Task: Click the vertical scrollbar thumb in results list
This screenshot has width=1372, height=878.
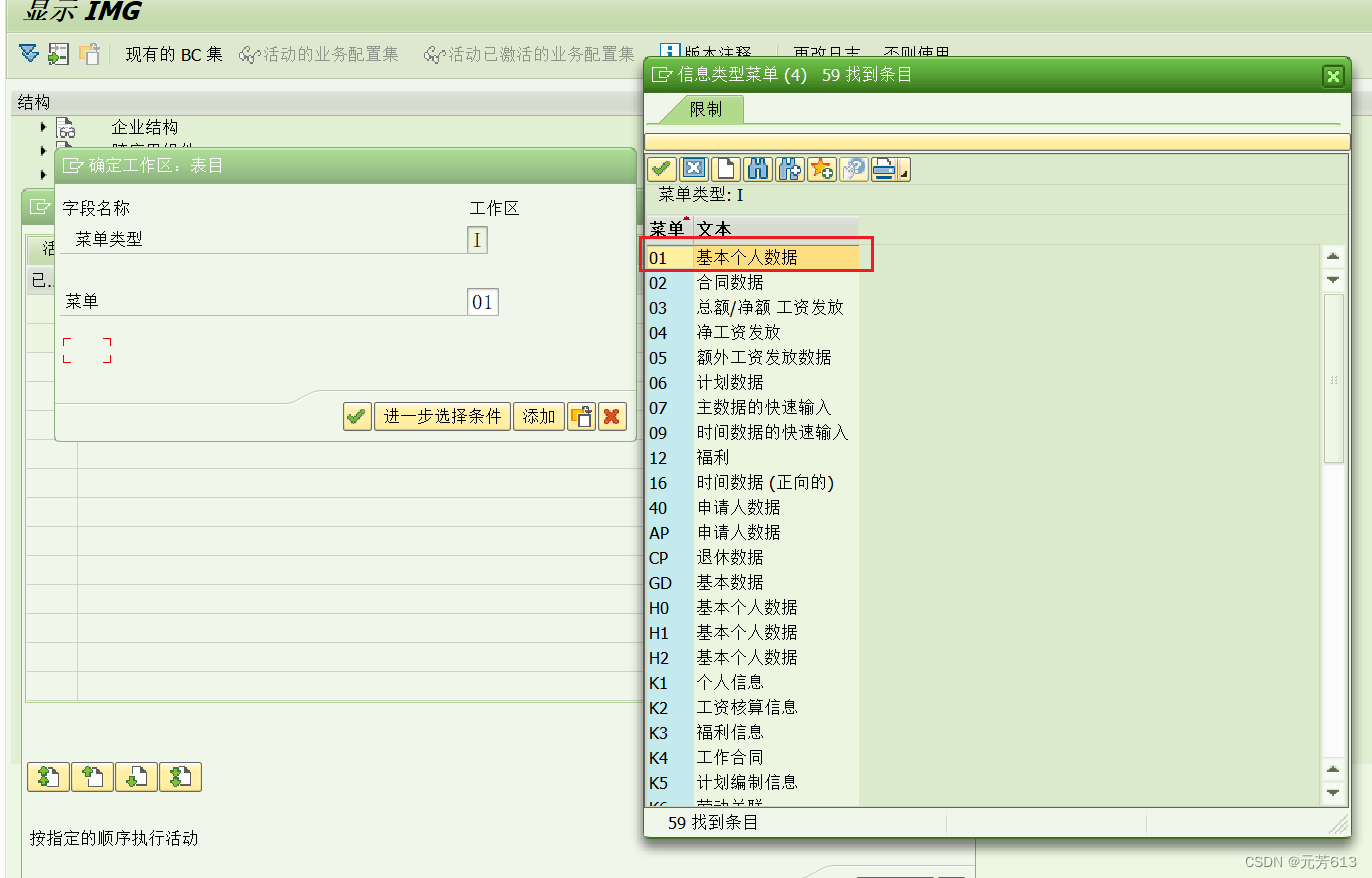Action: (x=1333, y=378)
